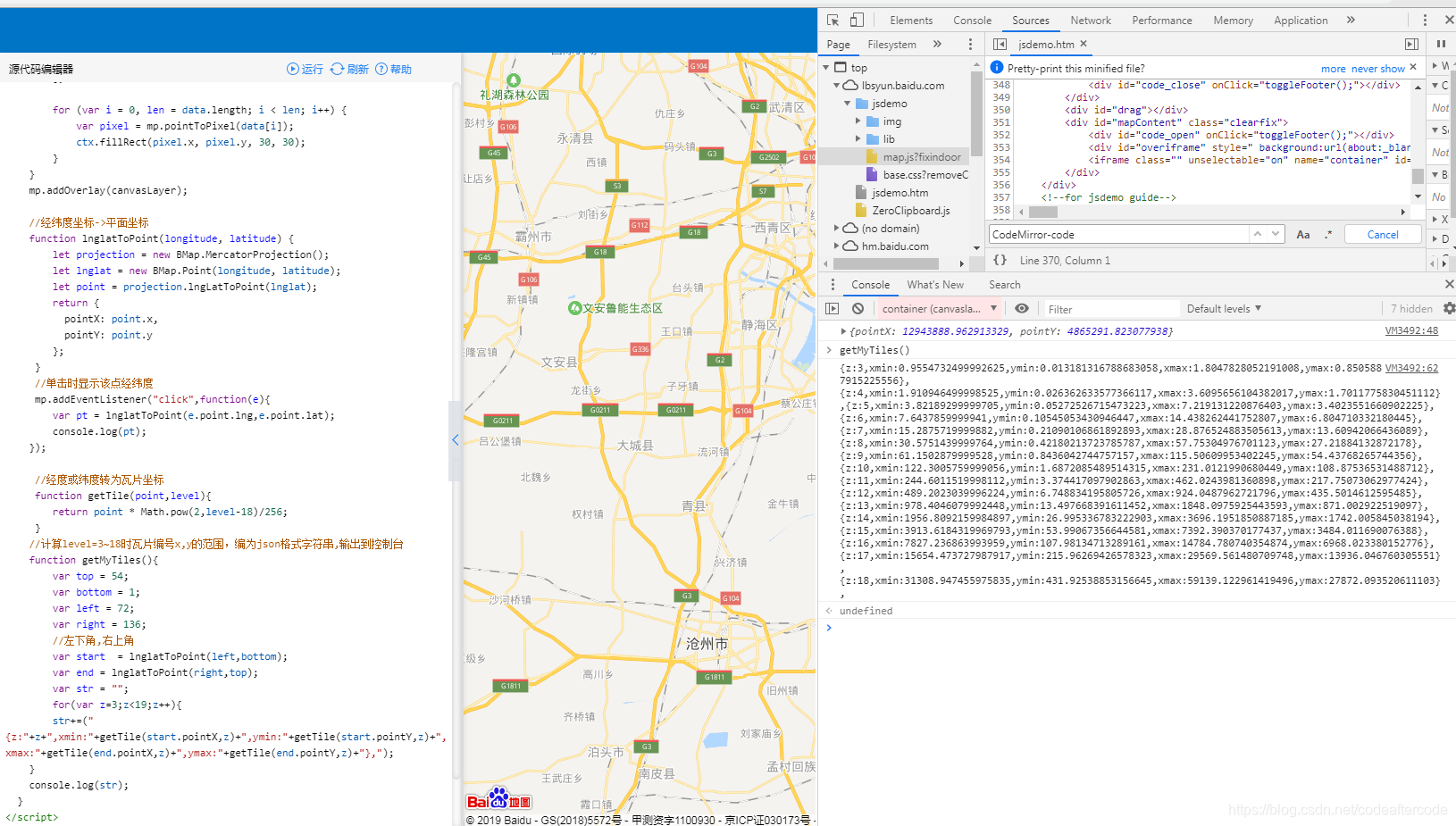Open the navigator pane options menu
This screenshot has width=1456, height=826.
(970, 44)
